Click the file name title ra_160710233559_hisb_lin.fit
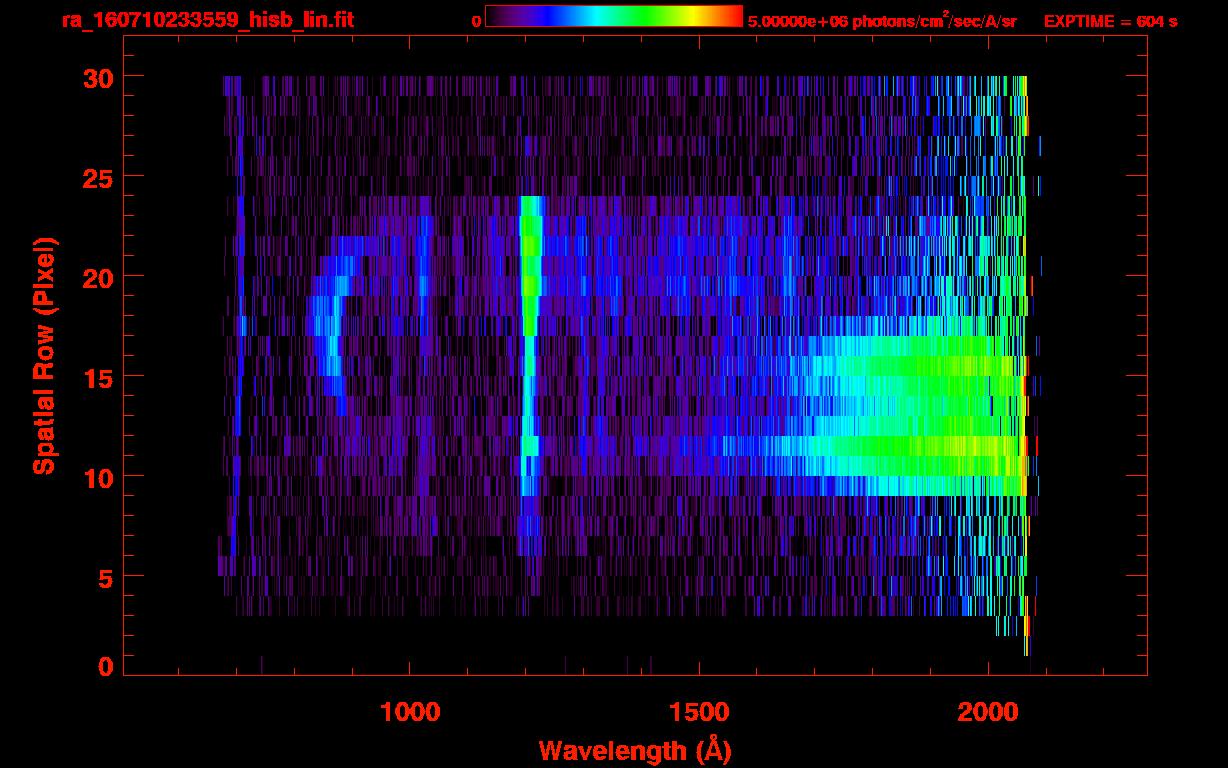 (x=207, y=20)
